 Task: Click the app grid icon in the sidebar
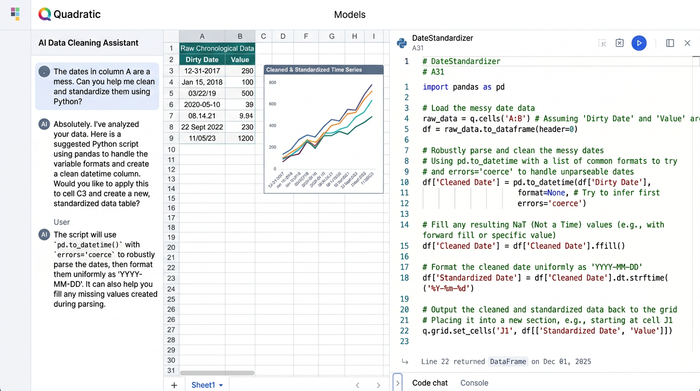pos(15,14)
